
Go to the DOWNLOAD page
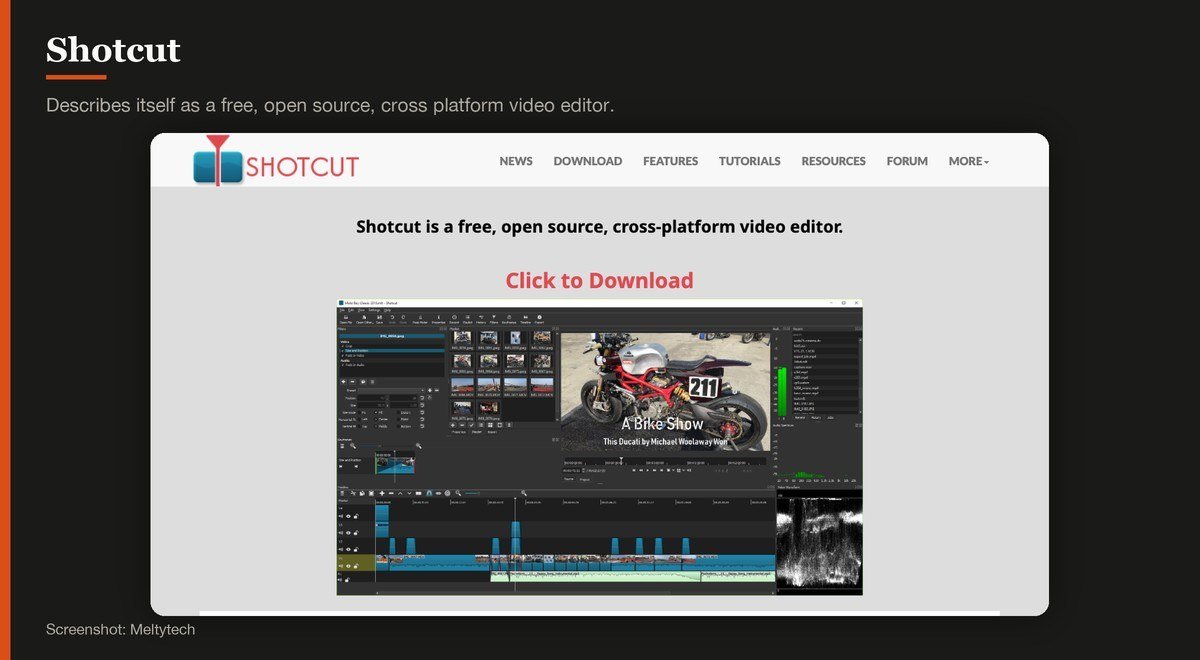coord(588,161)
